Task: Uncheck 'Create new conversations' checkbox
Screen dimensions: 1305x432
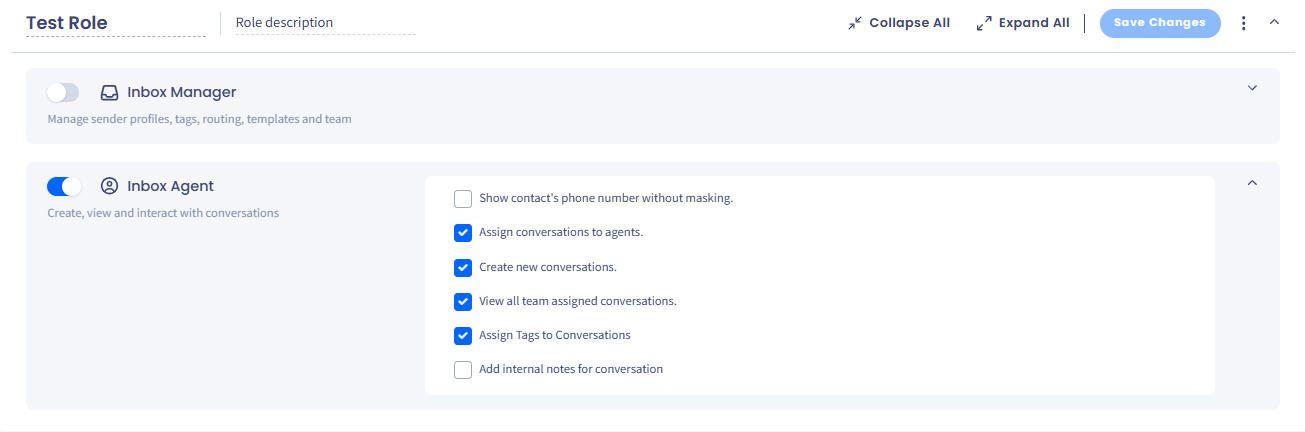Action: [x=463, y=267]
